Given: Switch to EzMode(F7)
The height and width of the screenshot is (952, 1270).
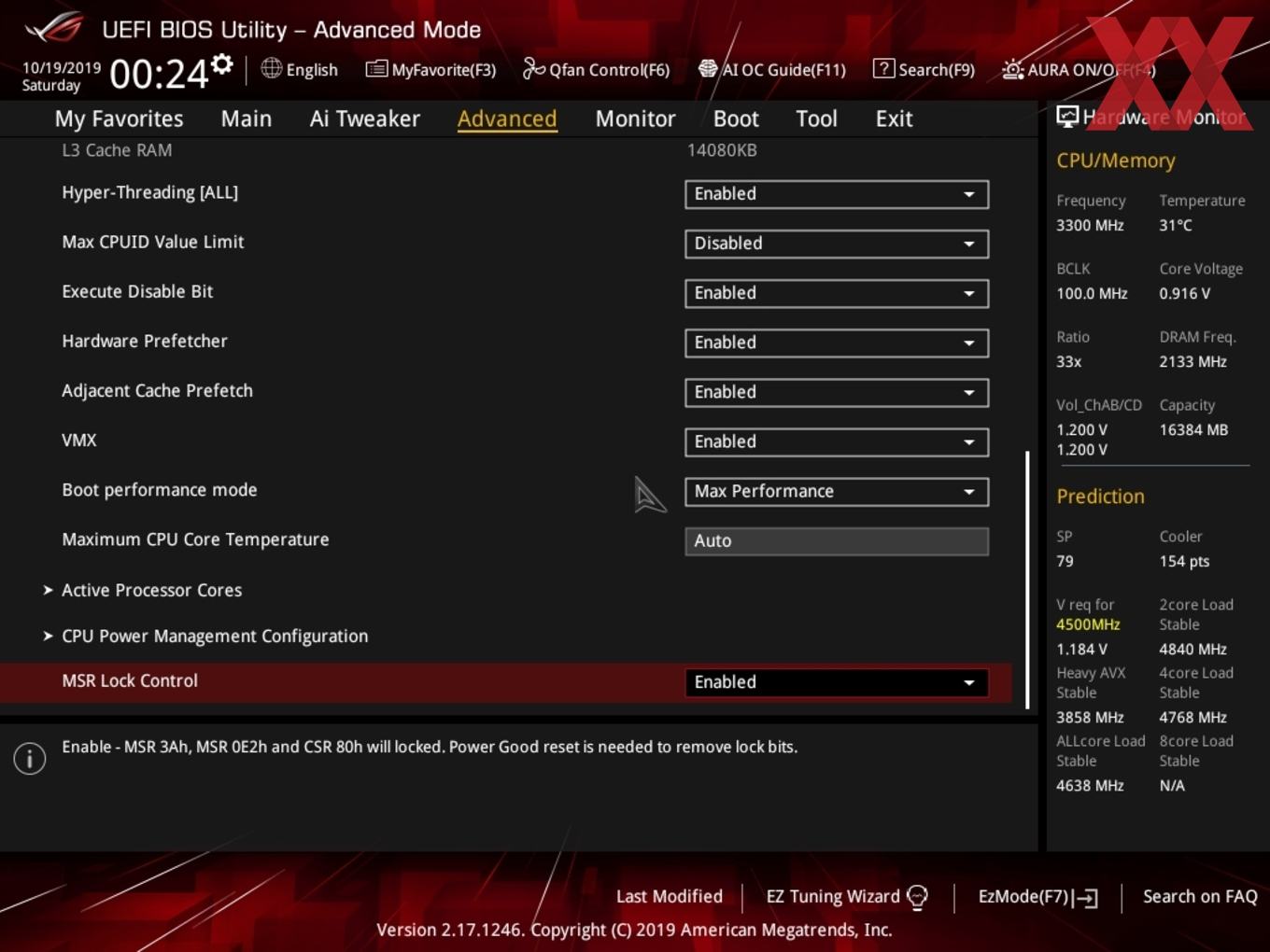Looking at the screenshot, I should click(x=1023, y=896).
